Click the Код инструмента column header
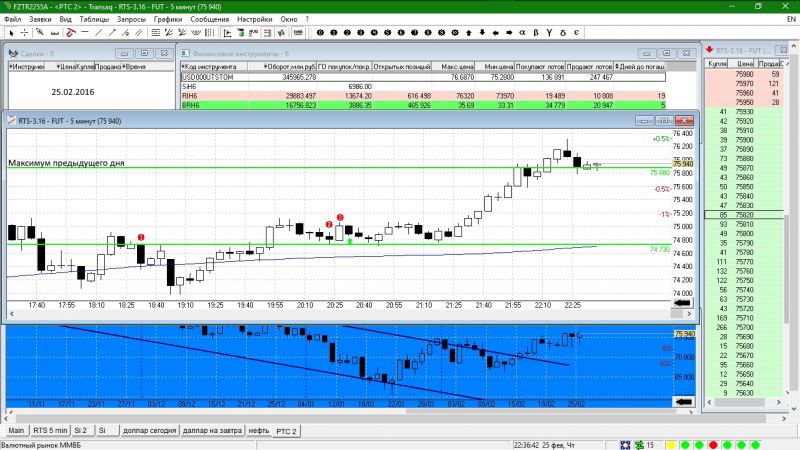This screenshot has width=800, height=450. point(214,67)
